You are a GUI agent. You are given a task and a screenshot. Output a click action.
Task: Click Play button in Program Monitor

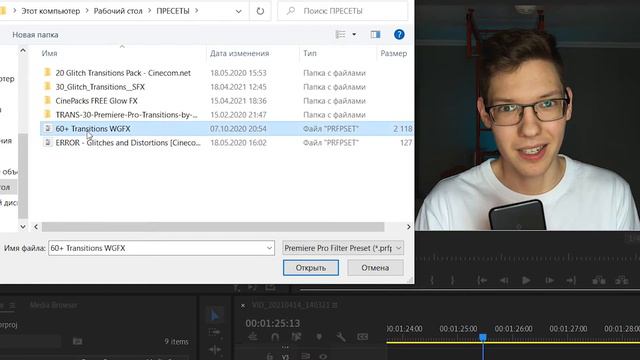click(526, 280)
